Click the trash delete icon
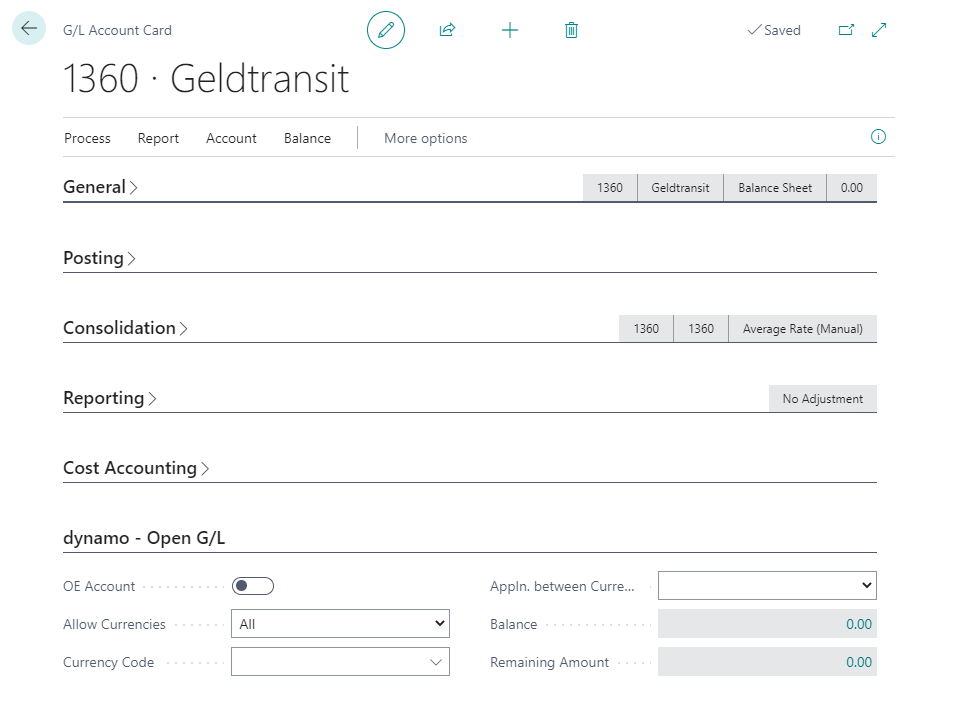This screenshot has width=961, height=712. point(571,30)
